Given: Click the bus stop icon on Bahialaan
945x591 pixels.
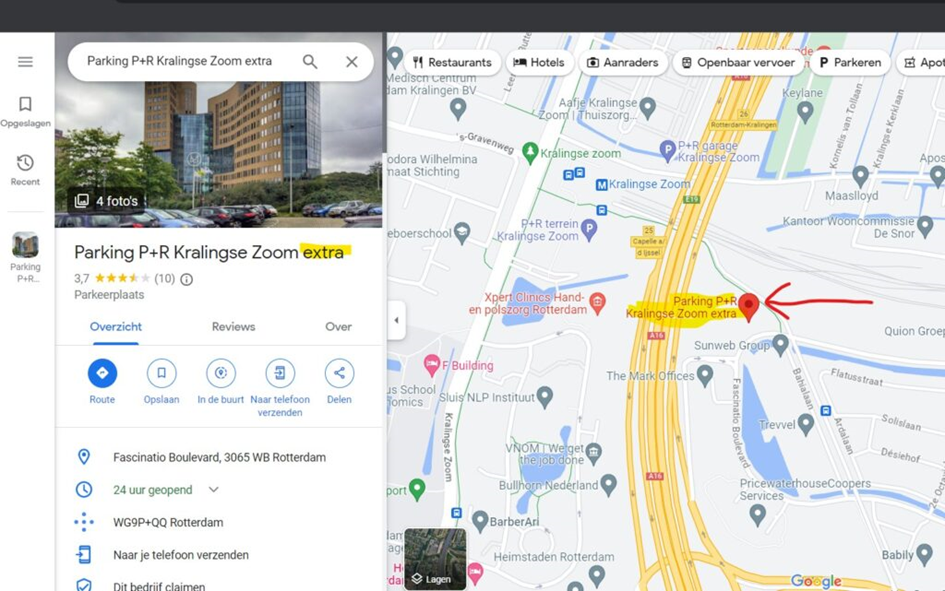Looking at the screenshot, I should coord(826,411).
